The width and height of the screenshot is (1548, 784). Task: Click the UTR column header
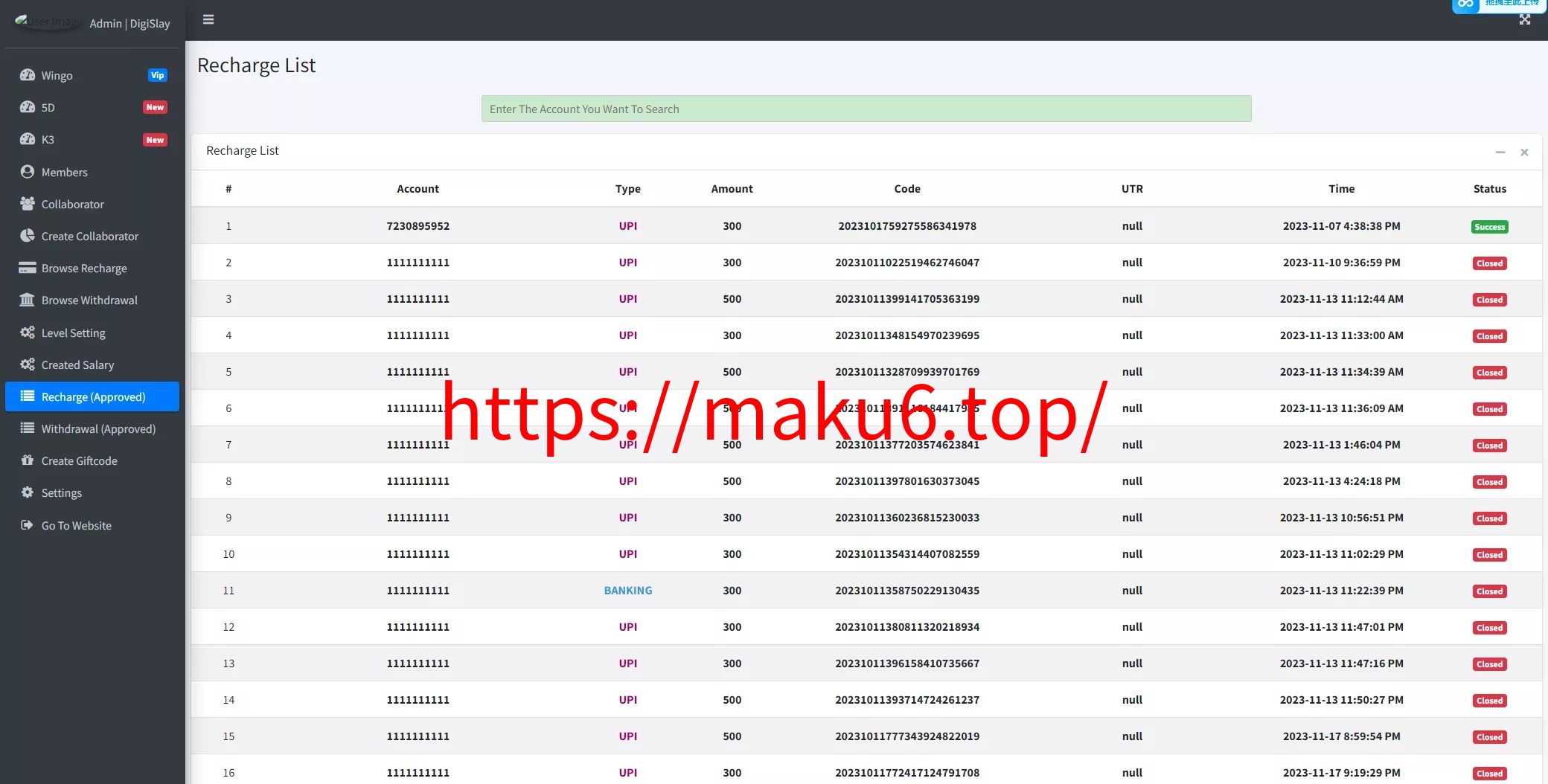[1132, 189]
